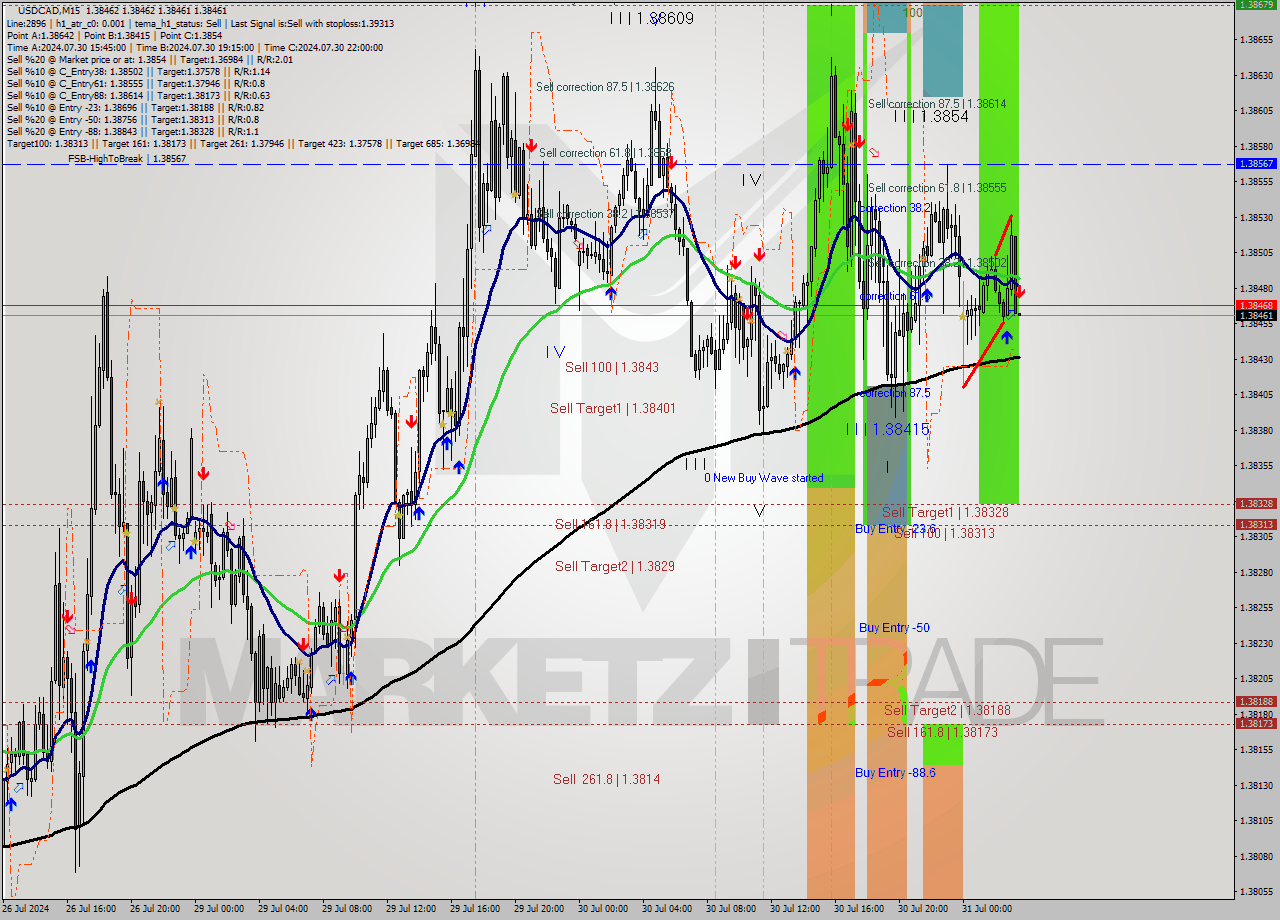Viewport: 1280px width, 920px height.
Task: Click the 'Sell Target1 | 1.38401' label
Action: point(613,408)
